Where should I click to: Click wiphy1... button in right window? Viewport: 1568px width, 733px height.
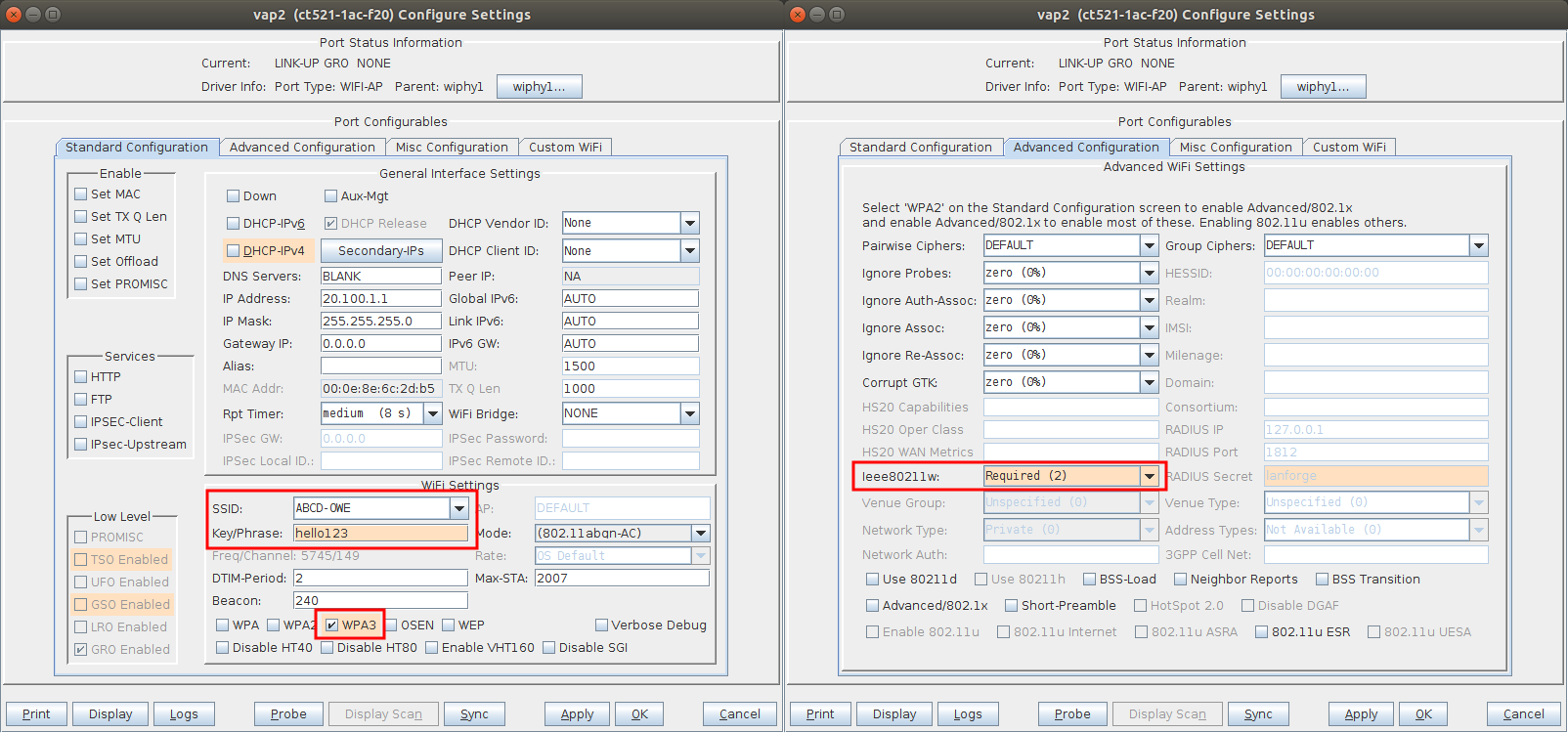point(1324,87)
